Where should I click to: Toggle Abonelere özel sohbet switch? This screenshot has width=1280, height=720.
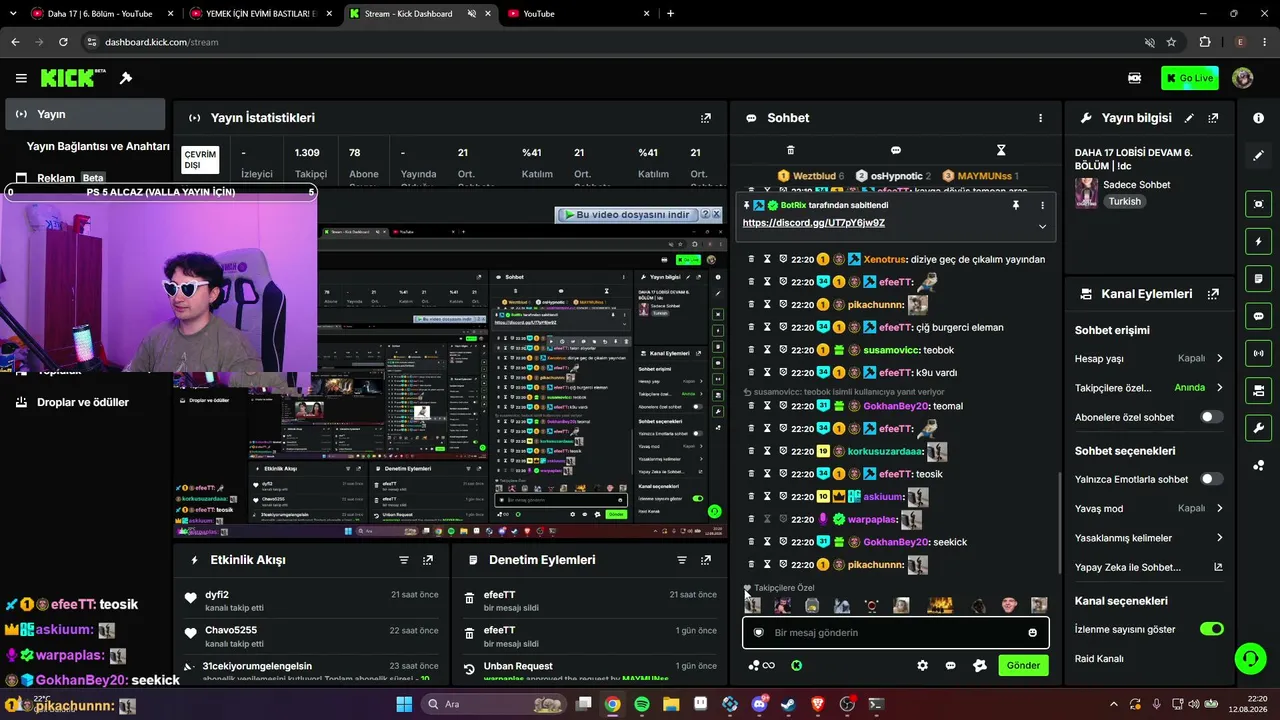click(x=1211, y=417)
